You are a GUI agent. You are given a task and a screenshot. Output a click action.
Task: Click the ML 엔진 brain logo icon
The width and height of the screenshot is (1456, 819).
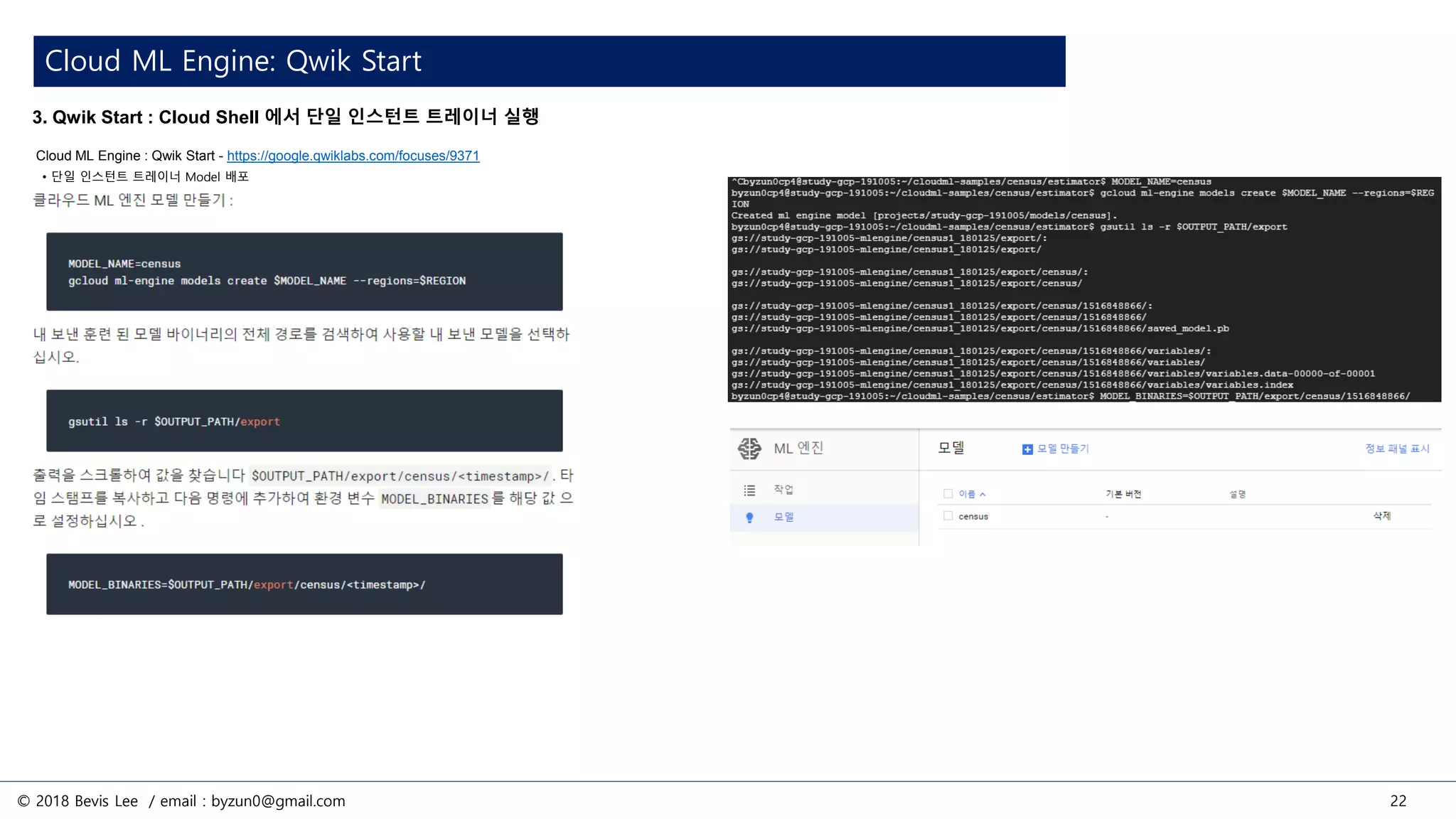(x=749, y=449)
